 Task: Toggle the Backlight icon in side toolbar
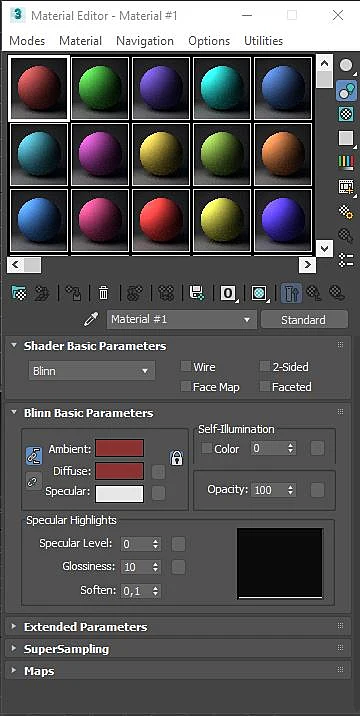click(x=346, y=90)
